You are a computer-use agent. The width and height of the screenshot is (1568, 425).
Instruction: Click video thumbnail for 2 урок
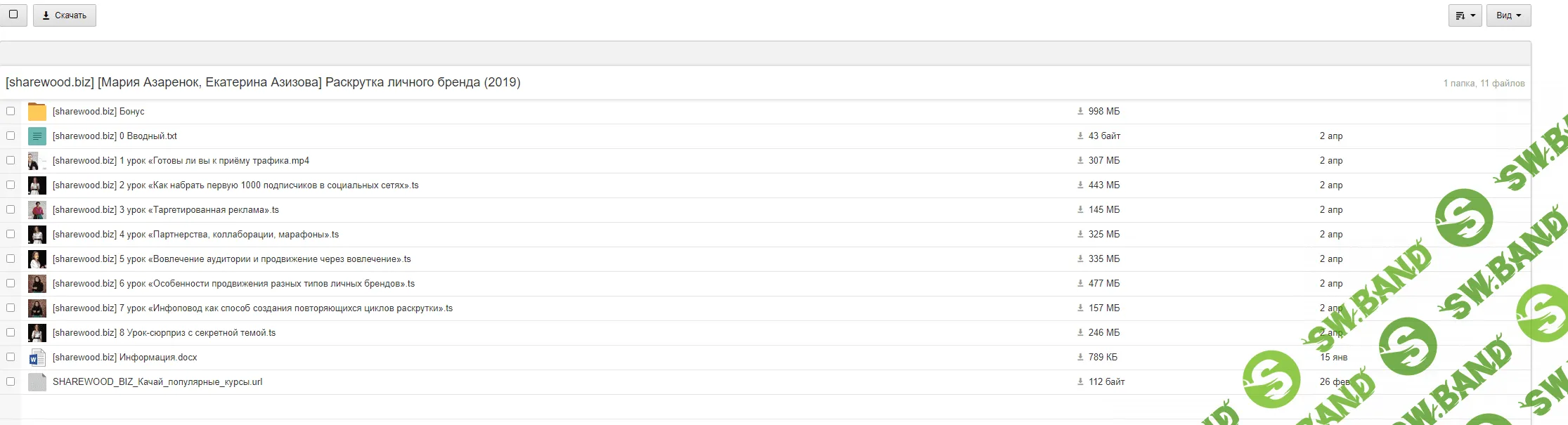(37, 185)
